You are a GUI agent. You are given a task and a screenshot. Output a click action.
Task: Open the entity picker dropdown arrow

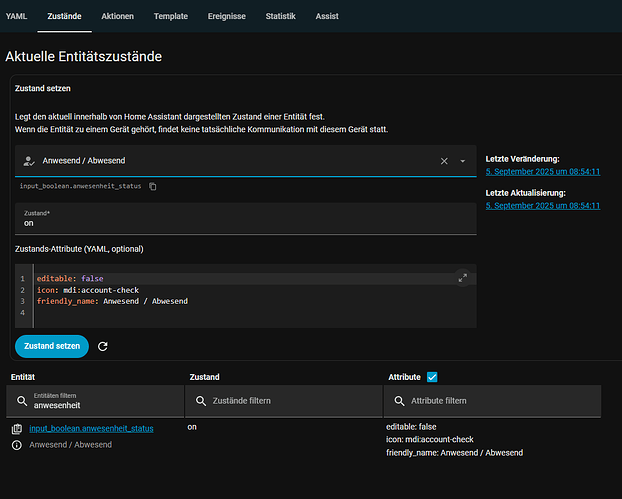point(463,161)
